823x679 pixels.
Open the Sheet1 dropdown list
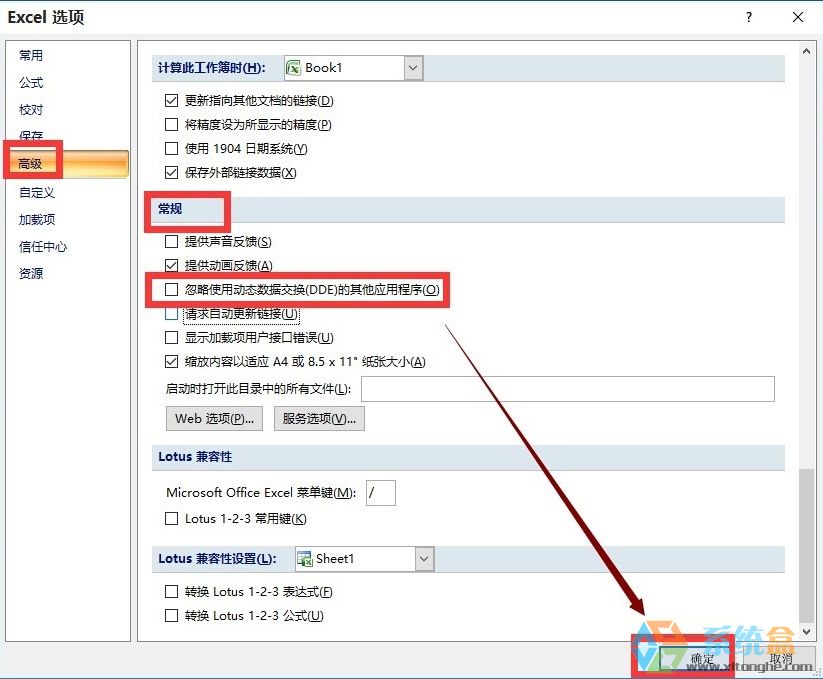(x=422, y=559)
